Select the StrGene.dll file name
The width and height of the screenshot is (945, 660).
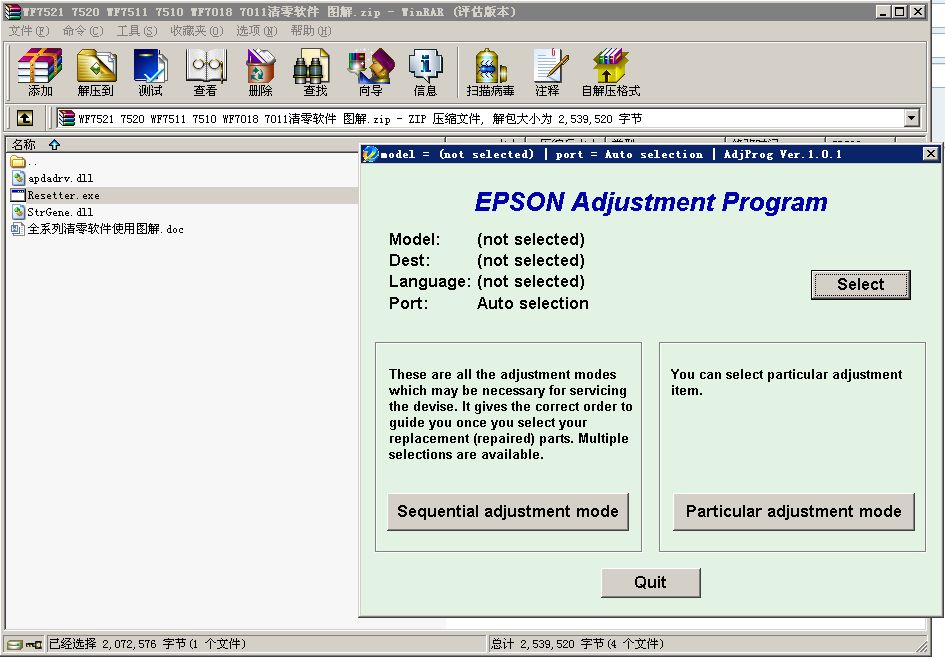click(x=60, y=212)
